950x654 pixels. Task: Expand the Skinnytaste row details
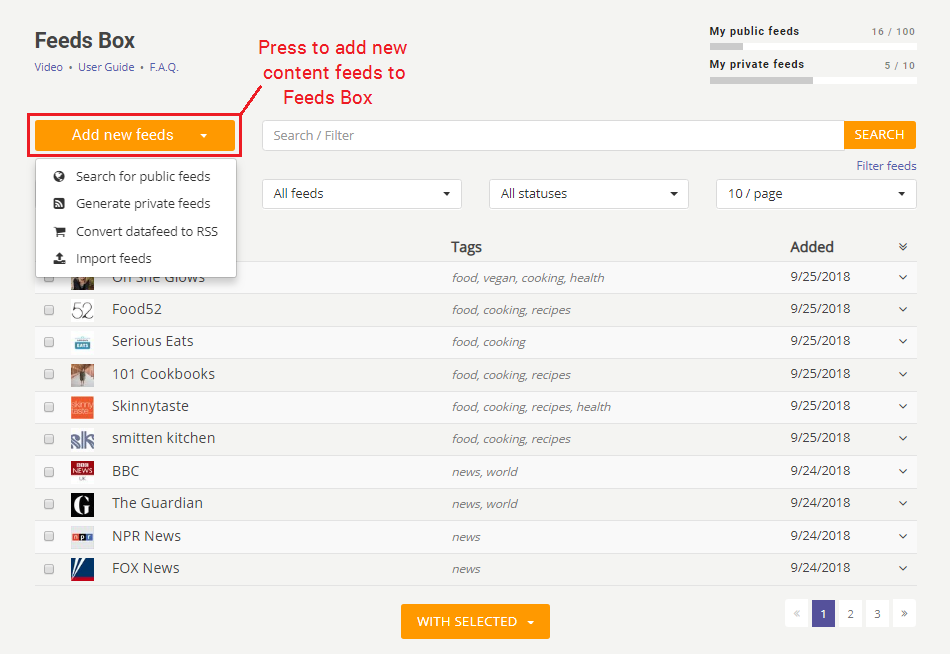(x=903, y=407)
